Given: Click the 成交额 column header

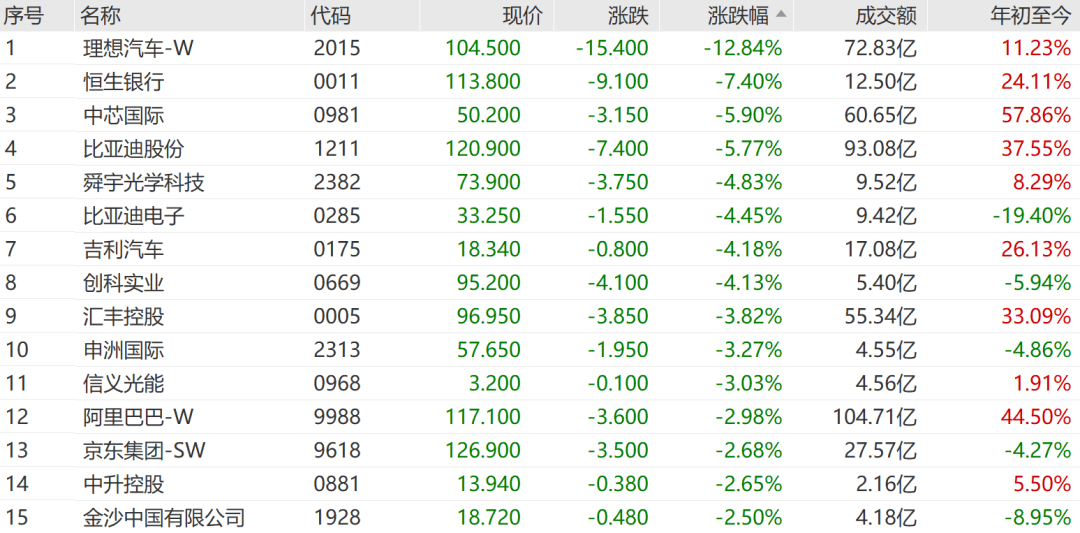Looking at the screenshot, I should [885, 16].
